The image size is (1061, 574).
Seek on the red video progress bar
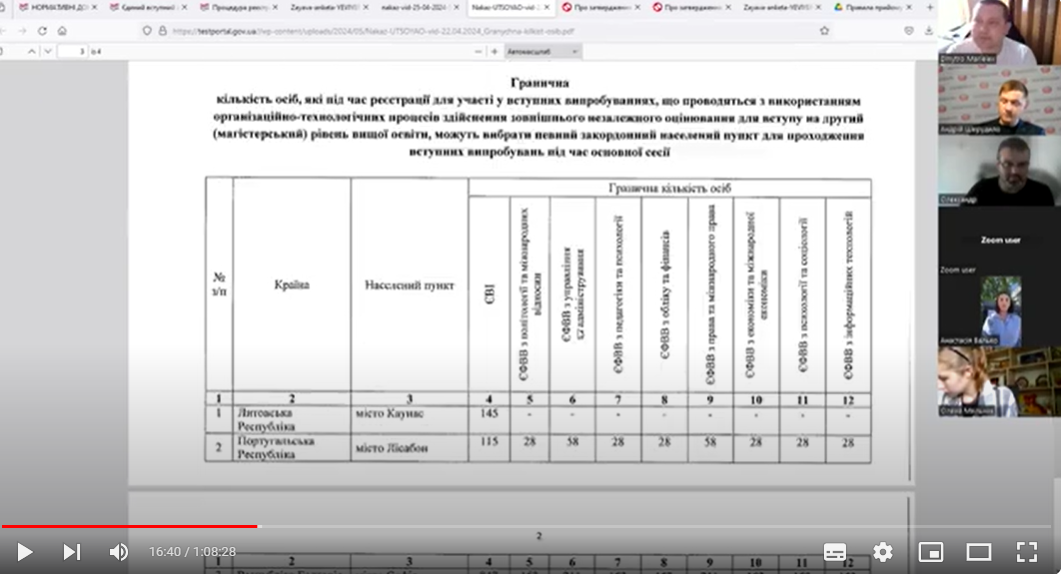[x=129, y=526]
